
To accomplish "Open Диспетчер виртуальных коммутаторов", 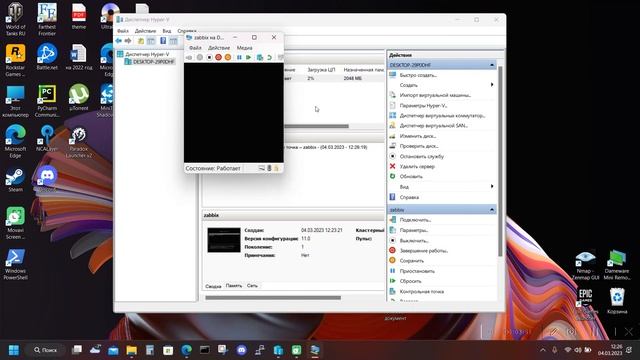I will (x=443, y=116).
